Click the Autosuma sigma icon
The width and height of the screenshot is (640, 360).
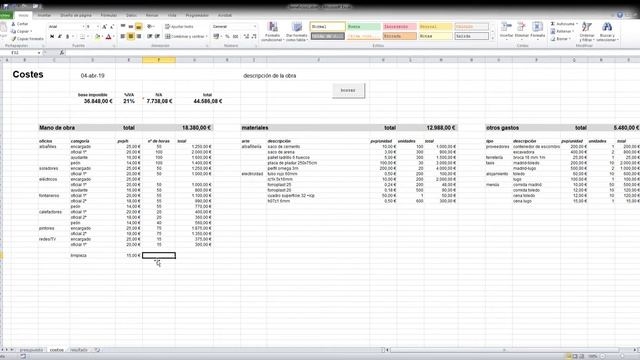pos(553,24)
